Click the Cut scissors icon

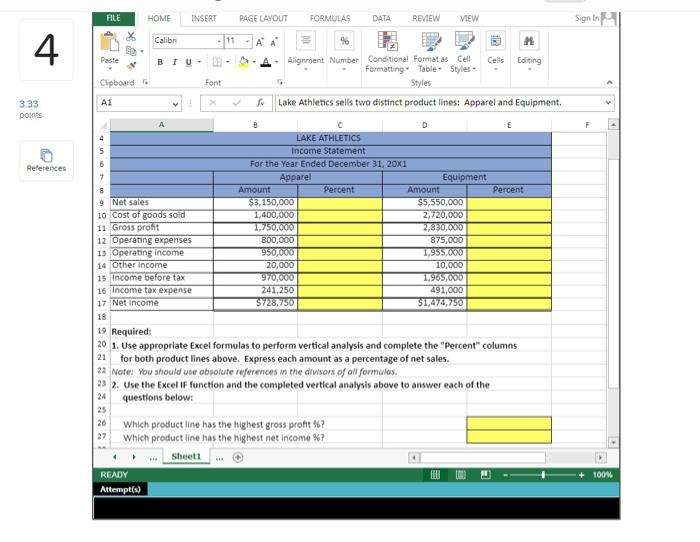(x=131, y=36)
